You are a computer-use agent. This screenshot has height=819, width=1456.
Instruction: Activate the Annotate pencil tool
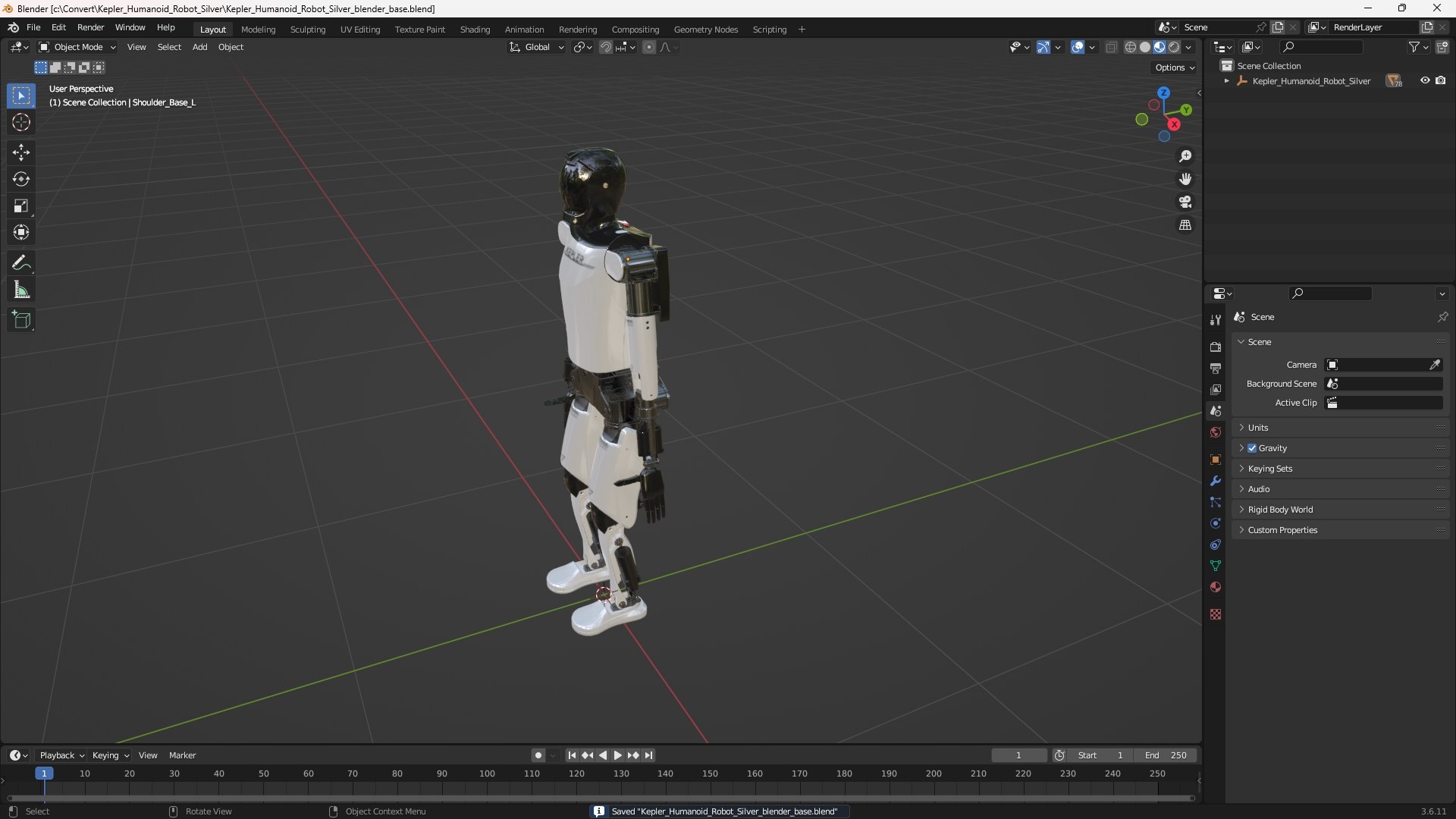coord(21,263)
